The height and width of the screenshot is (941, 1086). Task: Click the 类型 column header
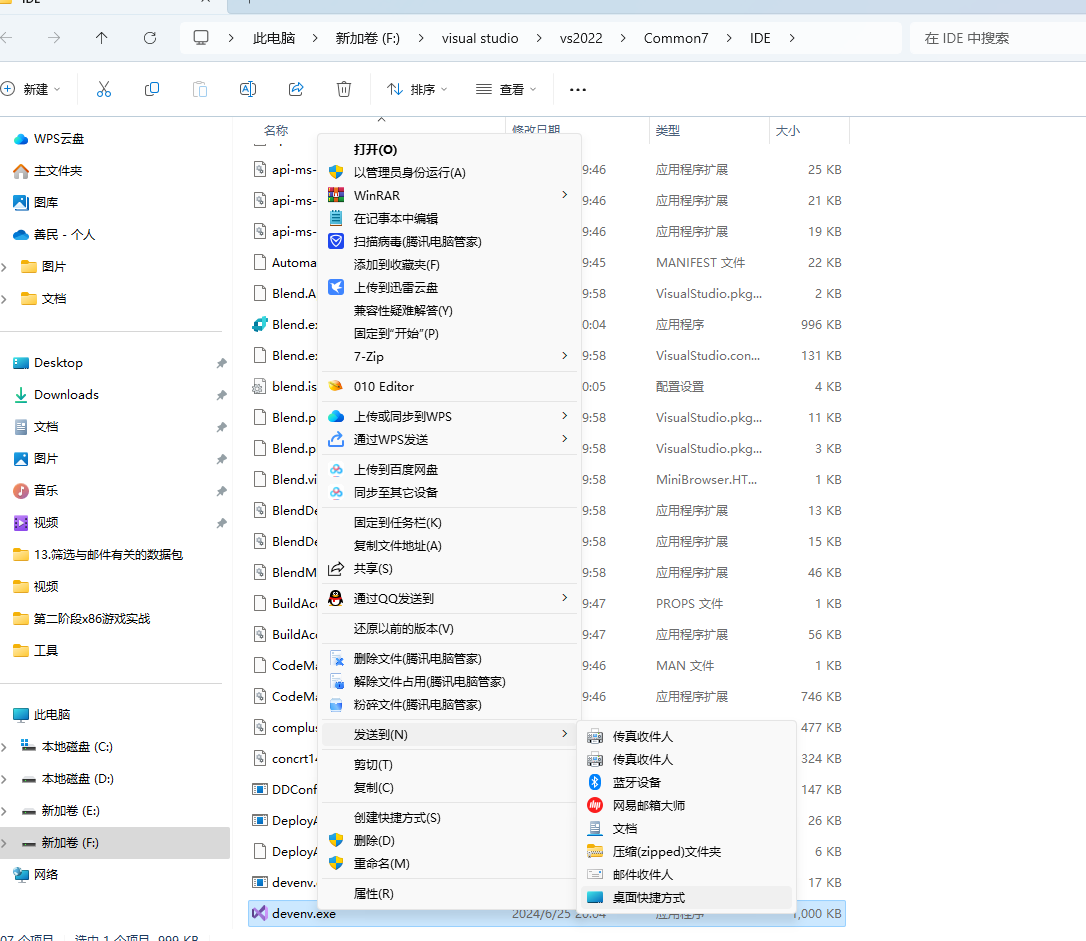[x=668, y=130]
